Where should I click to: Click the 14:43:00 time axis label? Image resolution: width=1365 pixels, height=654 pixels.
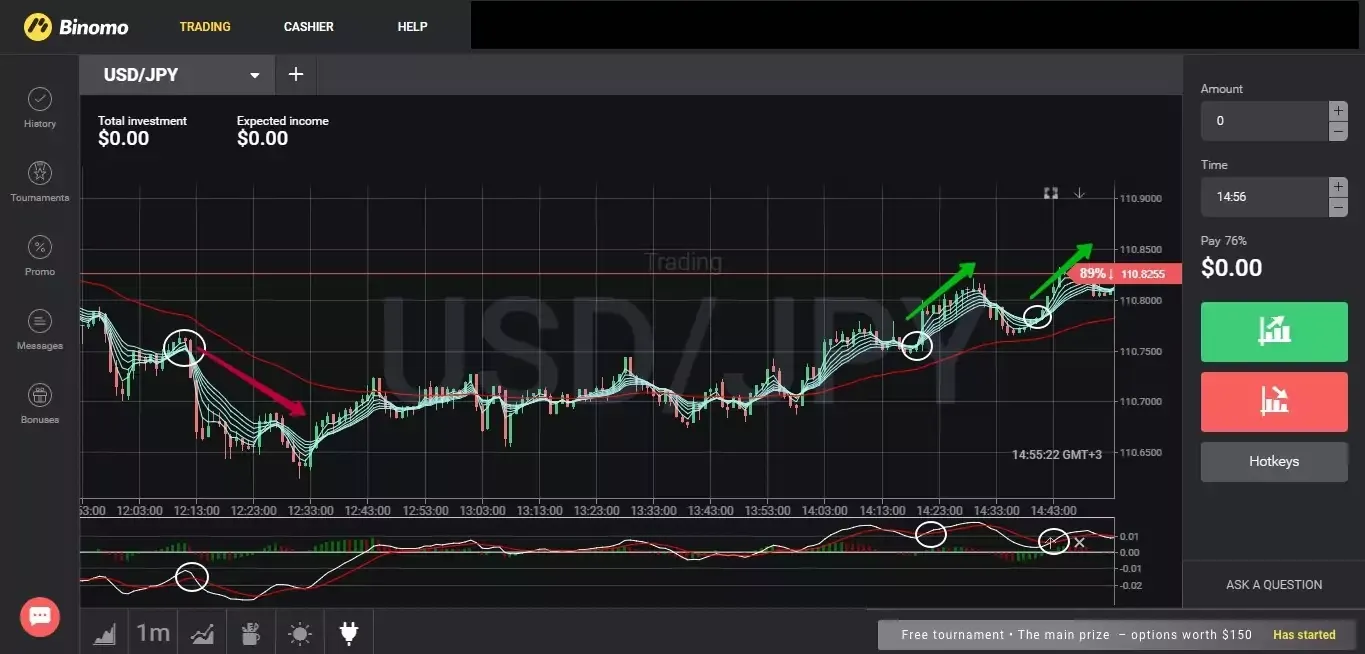[x=1053, y=510]
